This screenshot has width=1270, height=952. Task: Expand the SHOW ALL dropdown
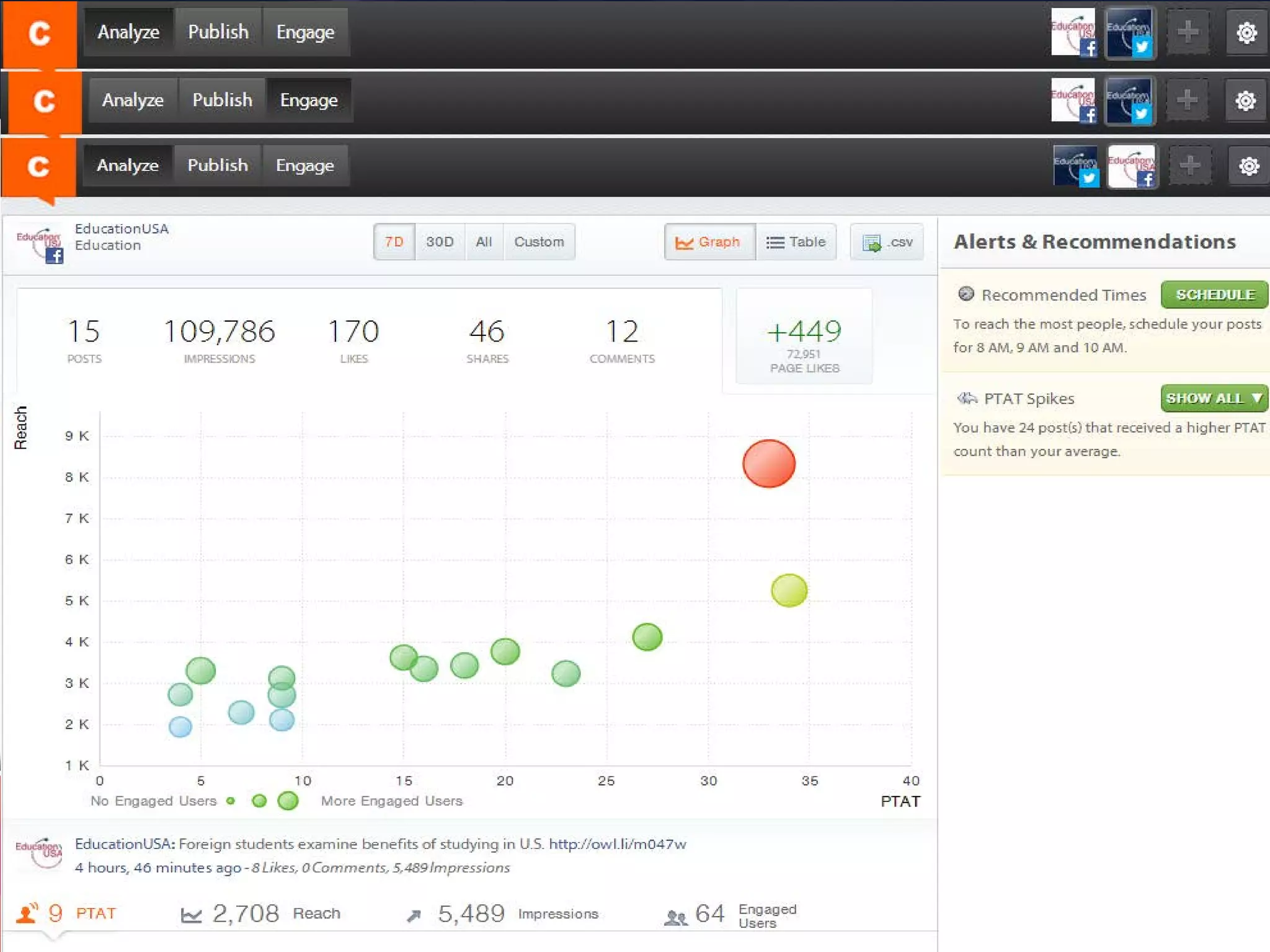point(1214,398)
